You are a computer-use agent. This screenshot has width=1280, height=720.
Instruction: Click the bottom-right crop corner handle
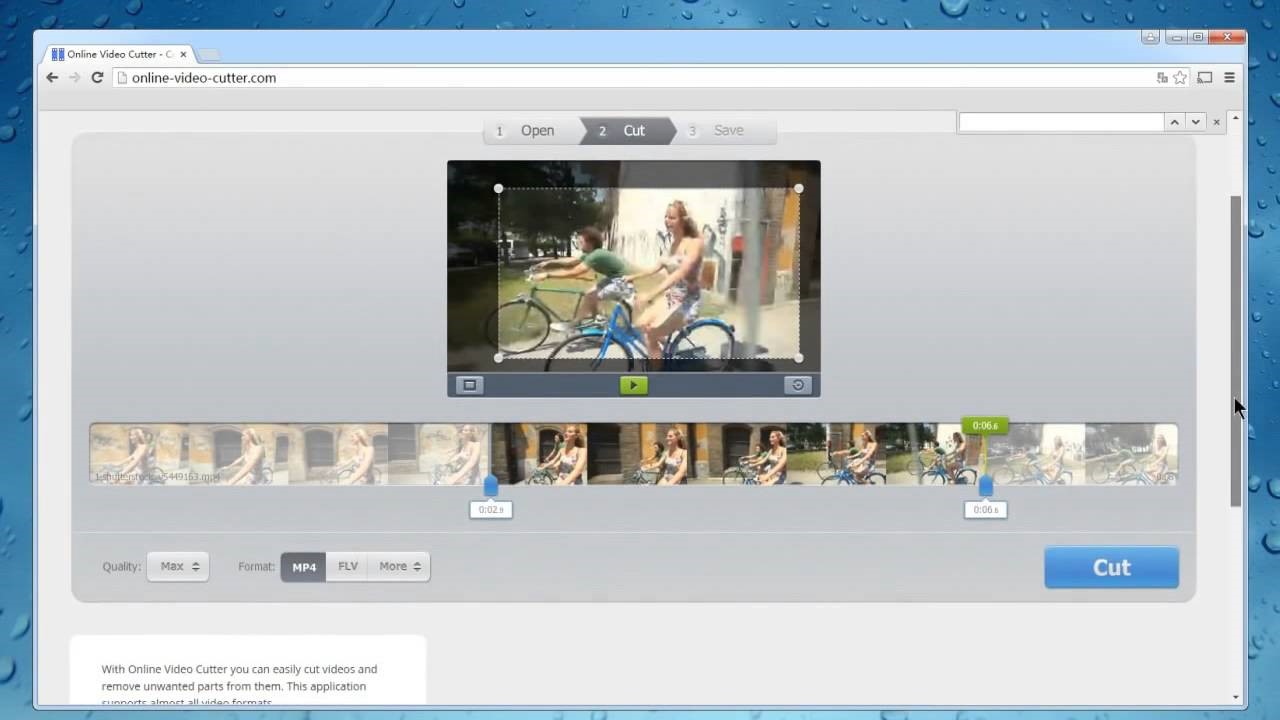pos(798,357)
